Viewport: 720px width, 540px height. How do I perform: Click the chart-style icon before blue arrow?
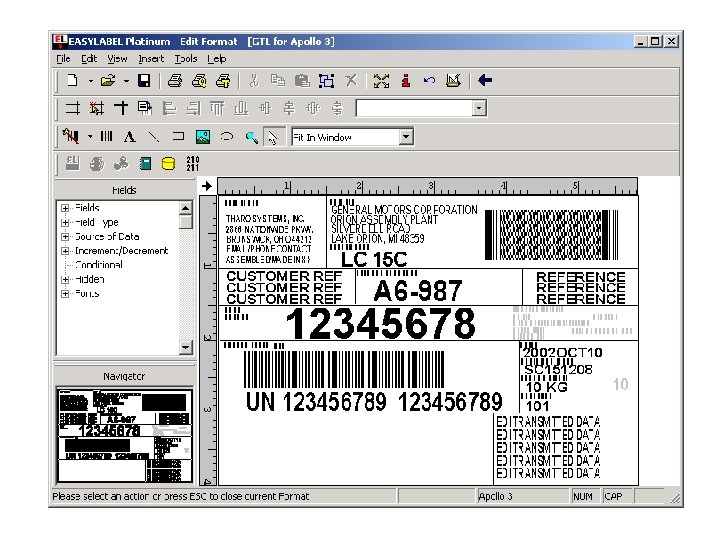coord(453,81)
